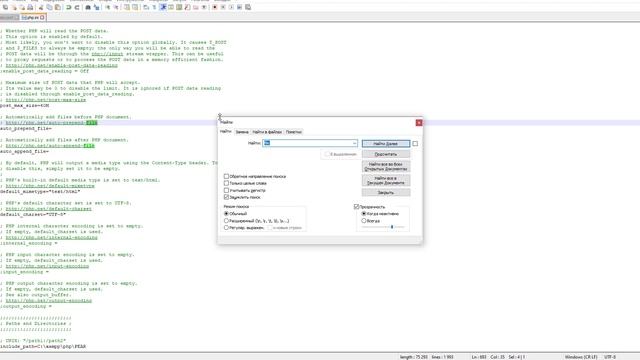640x360 pixels.
Task: Tick the small checkbox beside 'Найти далее'
Action: (x=415, y=144)
